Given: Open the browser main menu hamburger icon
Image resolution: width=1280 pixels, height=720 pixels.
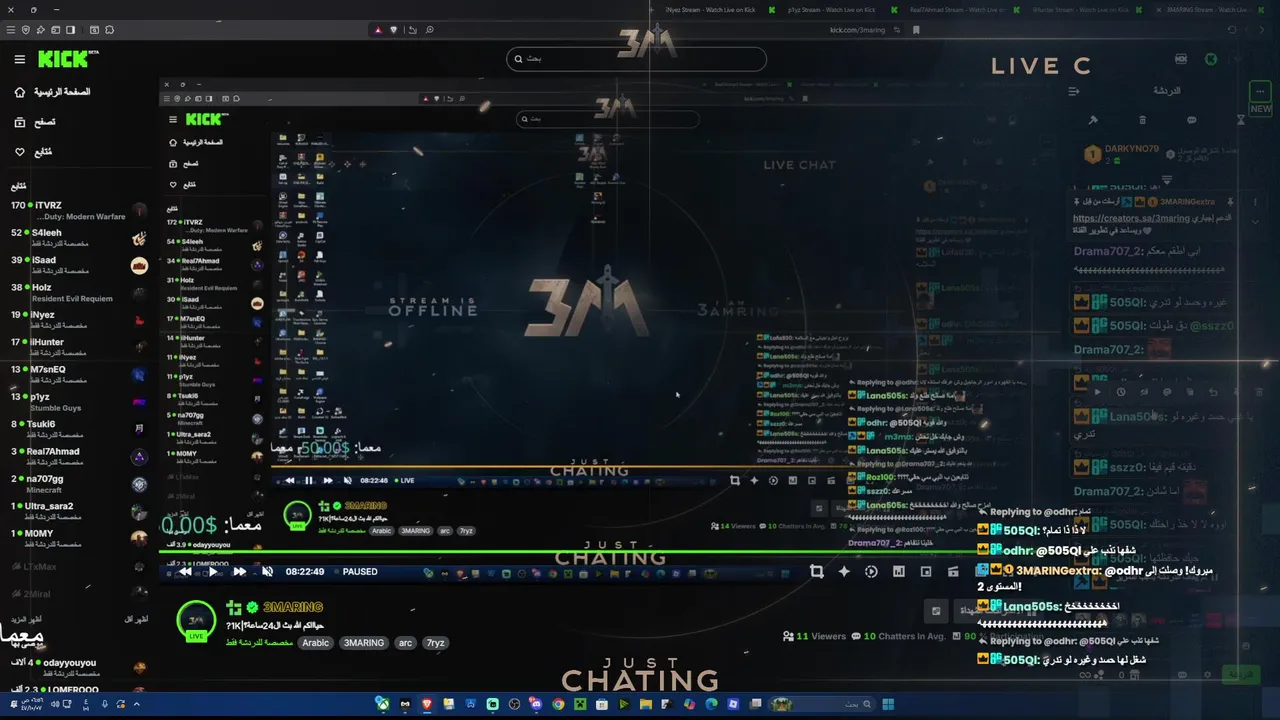Looking at the screenshot, I should point(10,30).
